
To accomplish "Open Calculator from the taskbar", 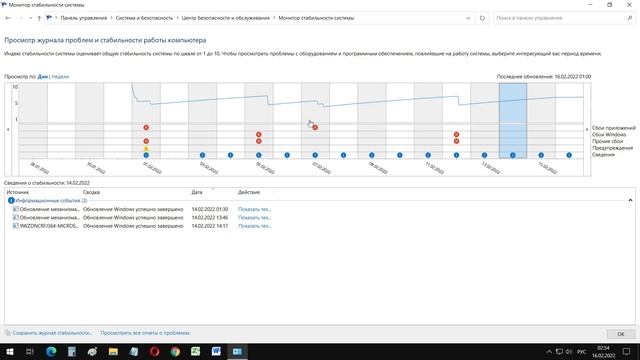I will (x=72, y=351).
